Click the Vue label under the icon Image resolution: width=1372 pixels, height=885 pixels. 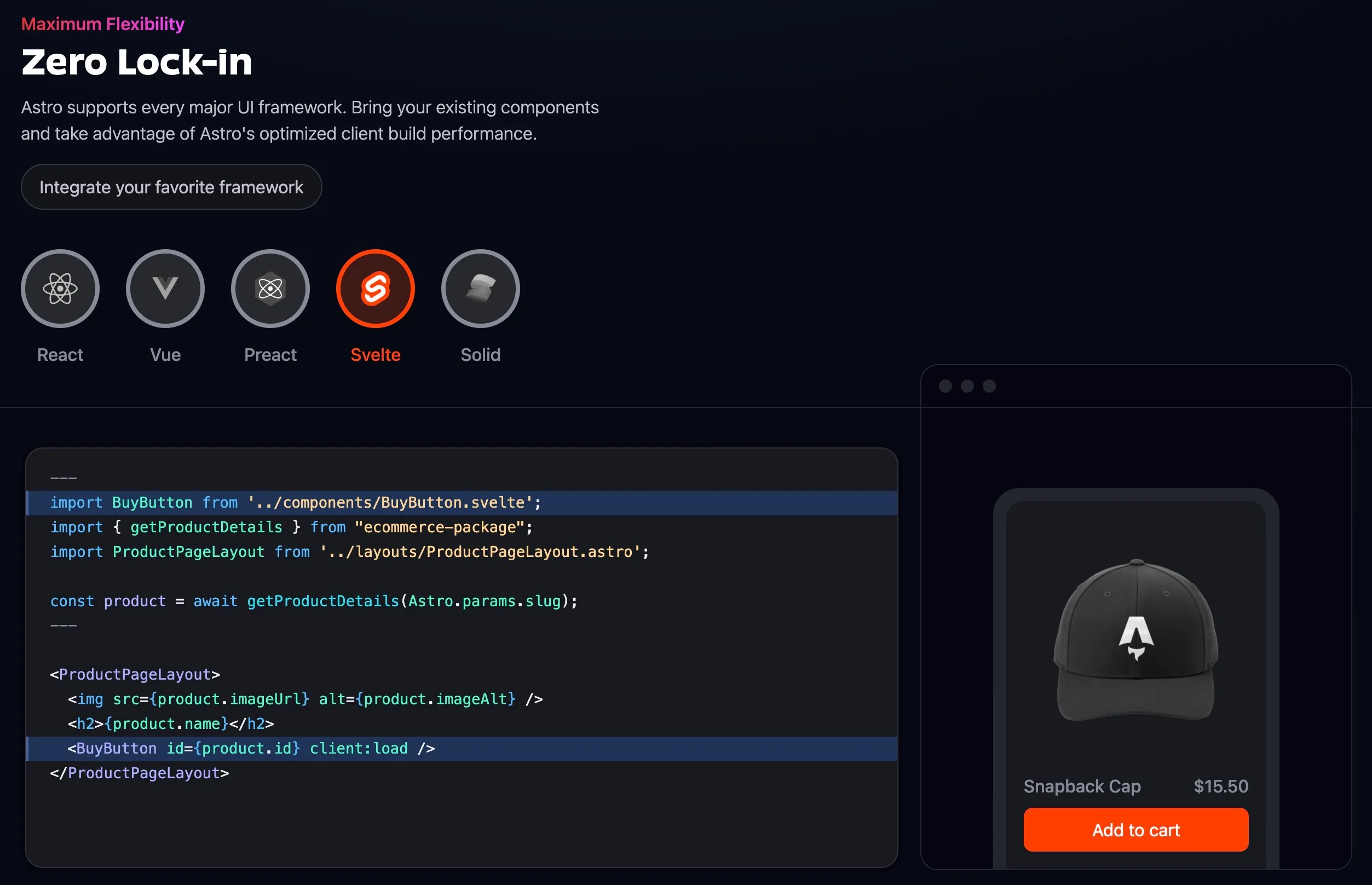pyautogui.click(x=165, y=354)
